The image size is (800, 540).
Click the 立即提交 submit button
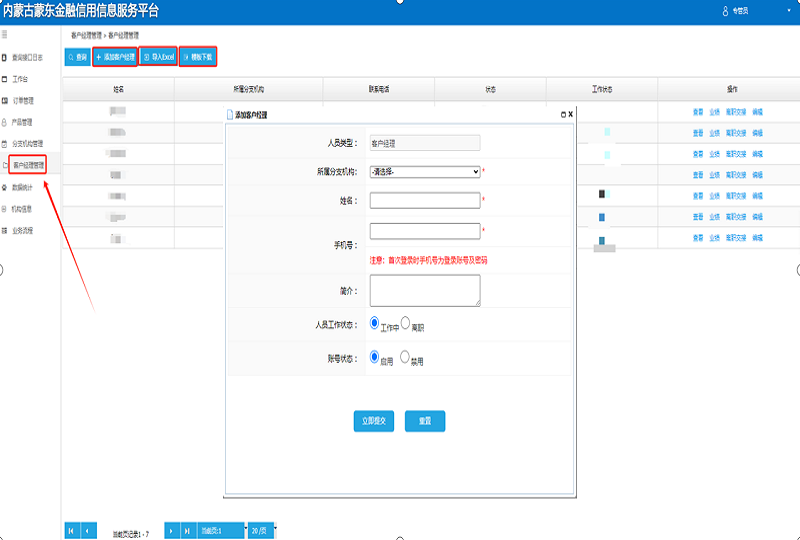[x=375, y=421]
